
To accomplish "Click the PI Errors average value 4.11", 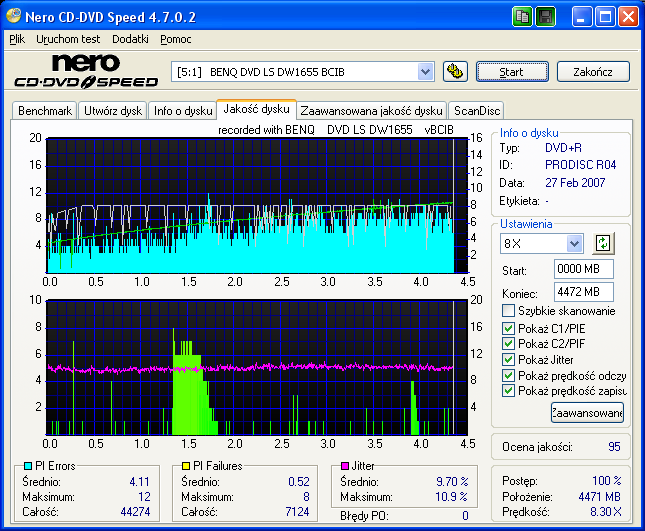I will (x=139, y=482).
